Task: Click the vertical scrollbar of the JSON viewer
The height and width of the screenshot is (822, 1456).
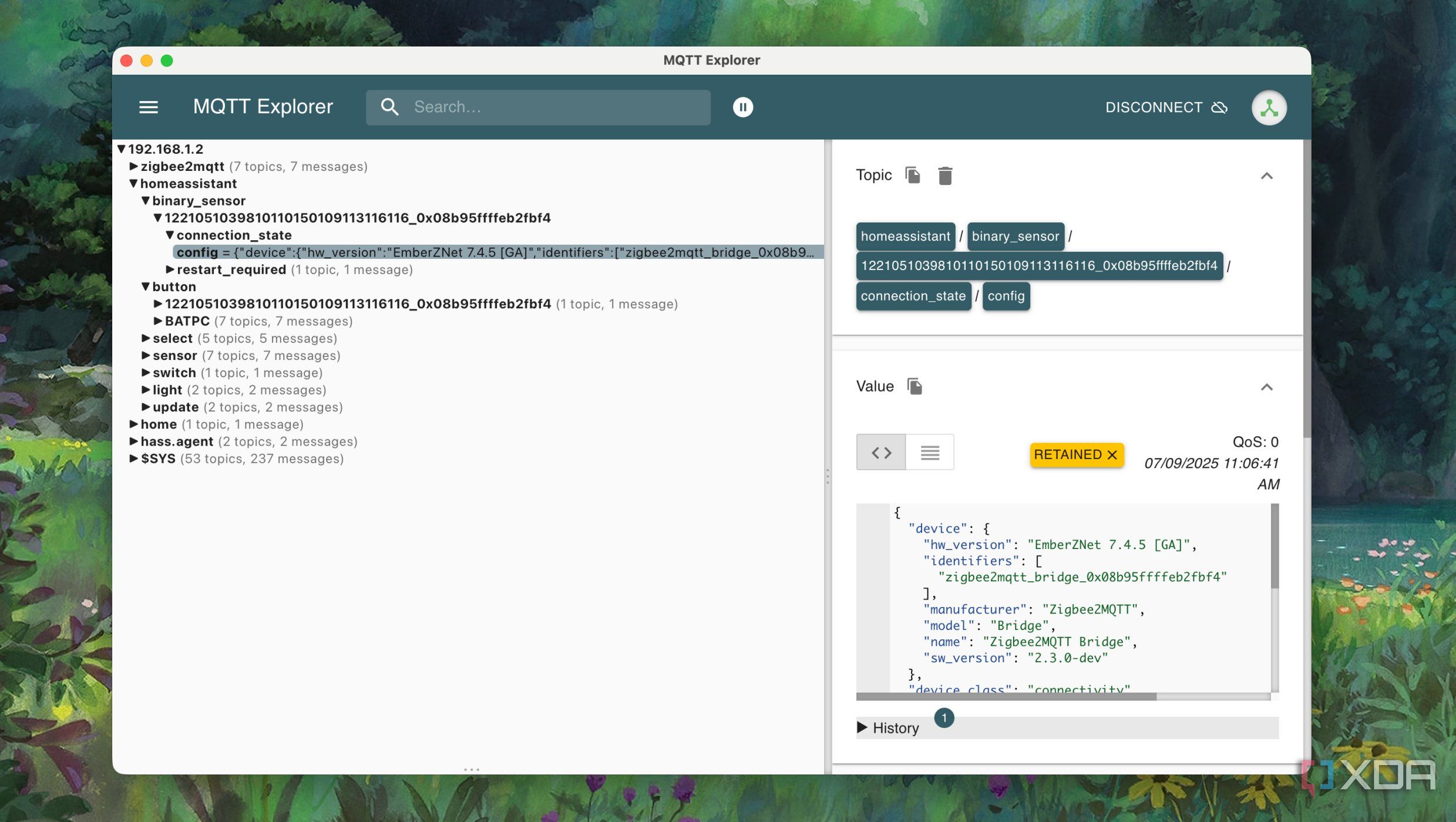Action: tap(1275, 546)
